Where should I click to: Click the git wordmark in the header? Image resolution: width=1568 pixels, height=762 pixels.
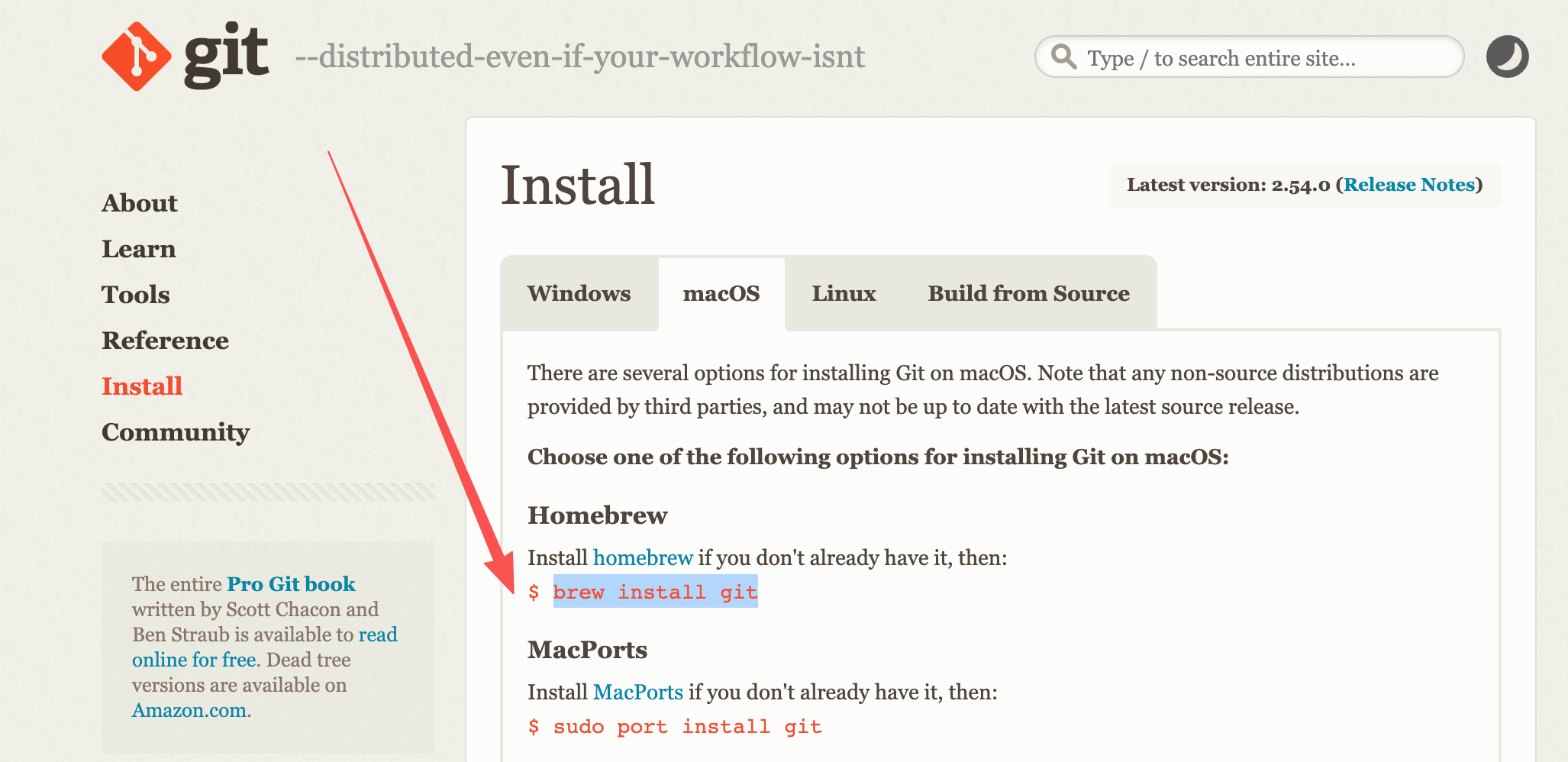[226, 57]
